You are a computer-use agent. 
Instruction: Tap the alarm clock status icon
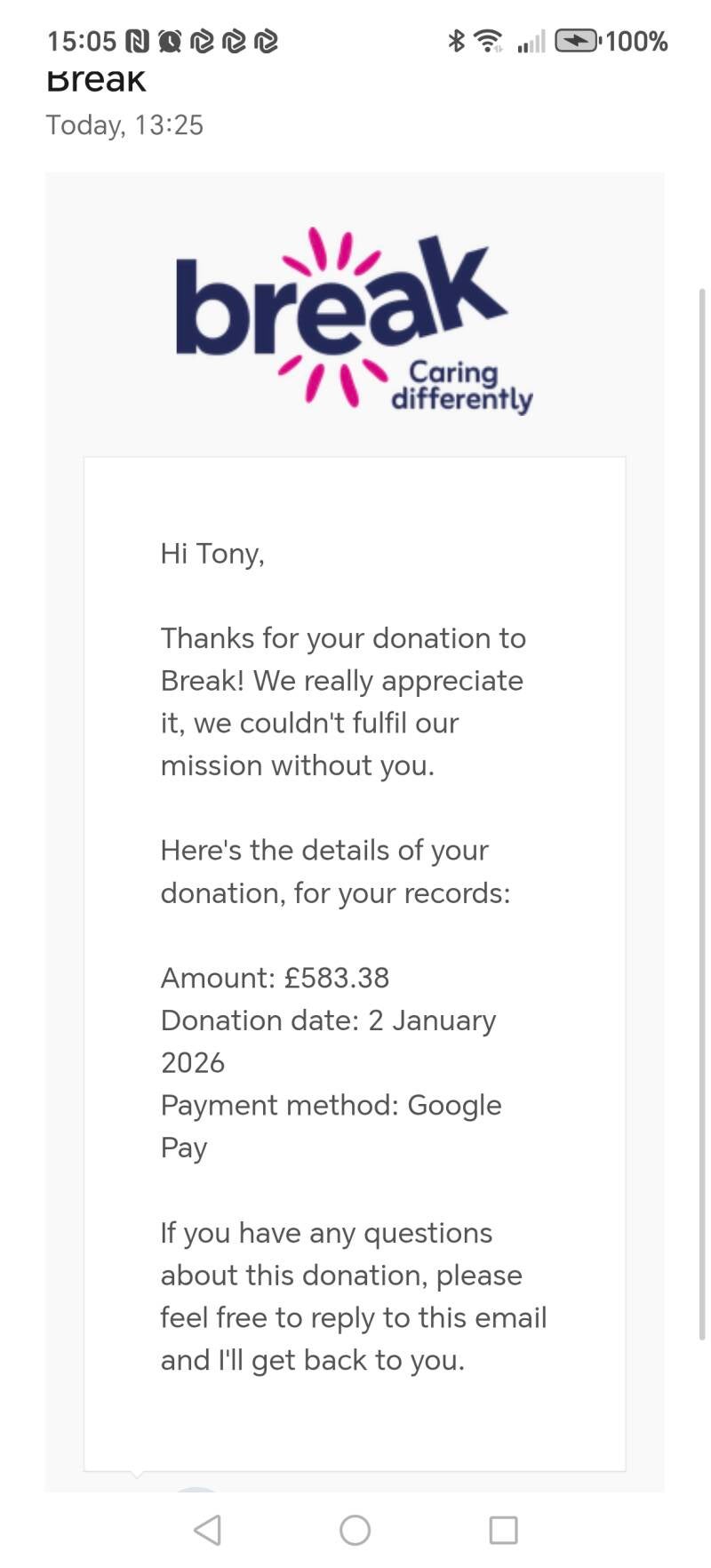[169, 41]
